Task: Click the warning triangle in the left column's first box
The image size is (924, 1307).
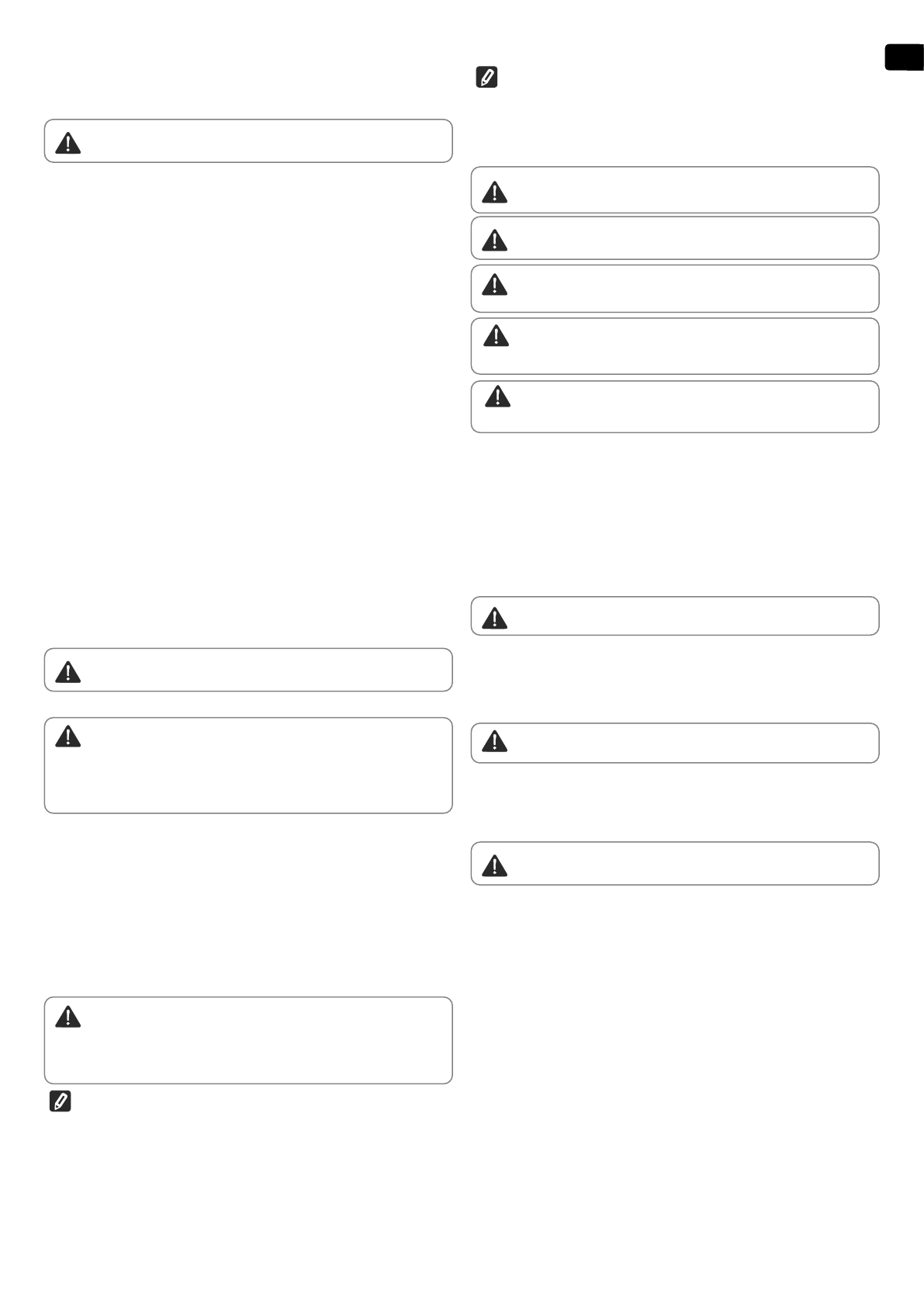Action: tap(68, 144)
